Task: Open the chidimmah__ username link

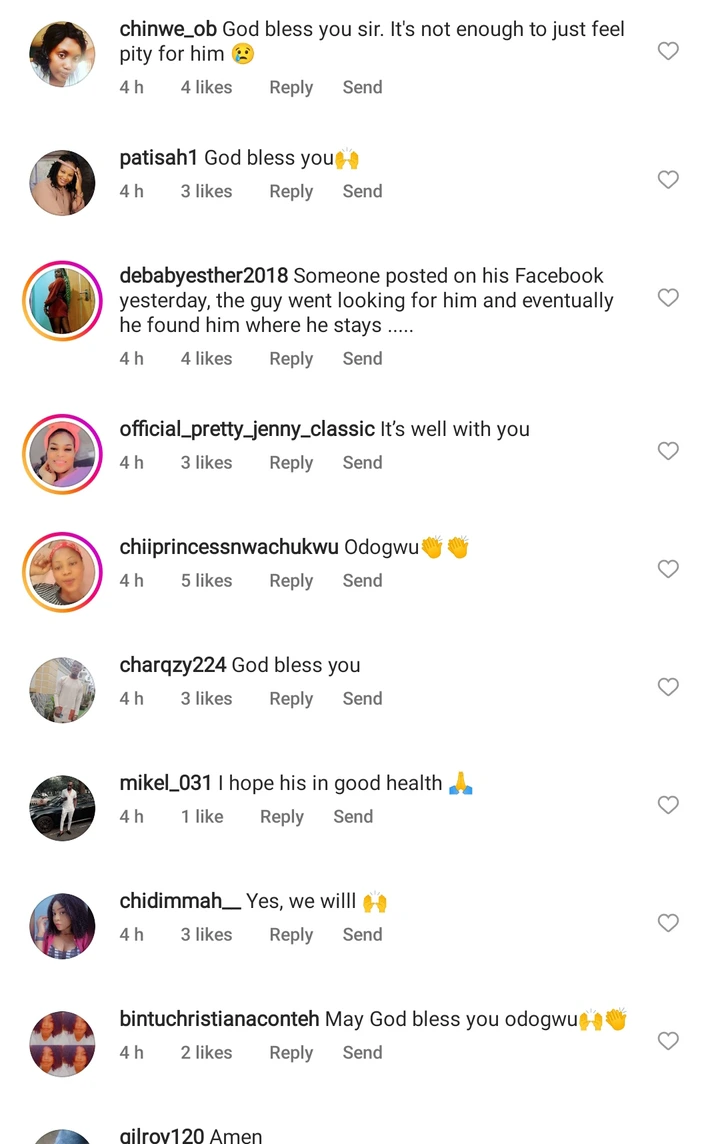Action: 180,901
